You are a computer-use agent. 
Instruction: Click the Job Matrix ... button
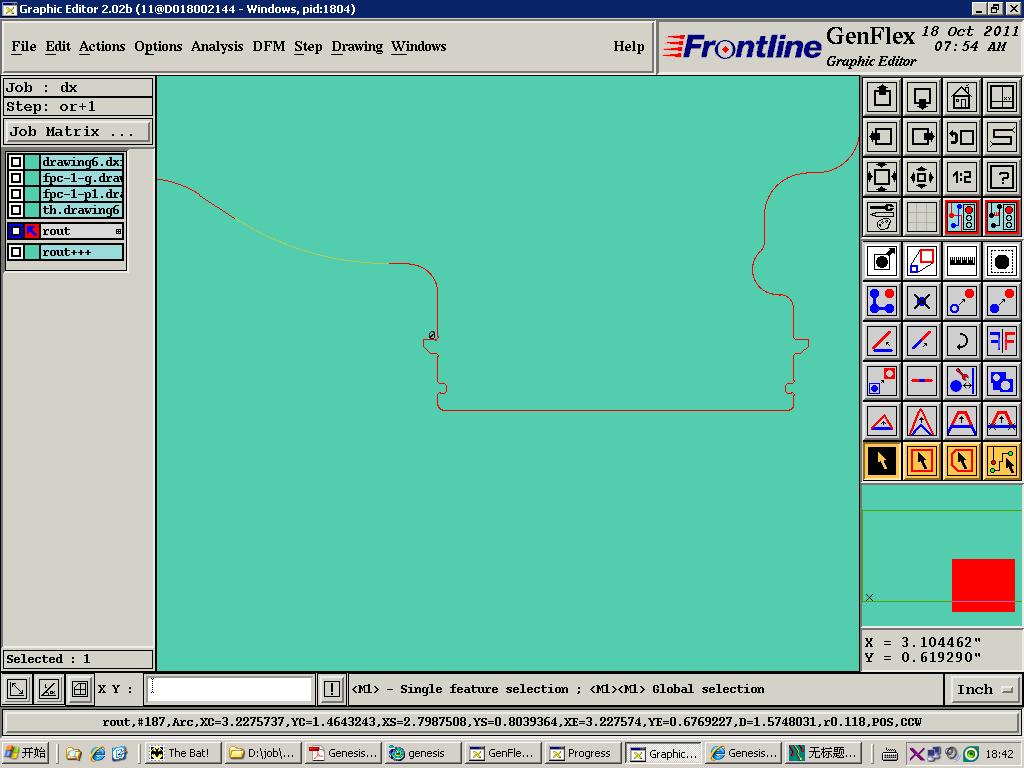tap(78, 131)
